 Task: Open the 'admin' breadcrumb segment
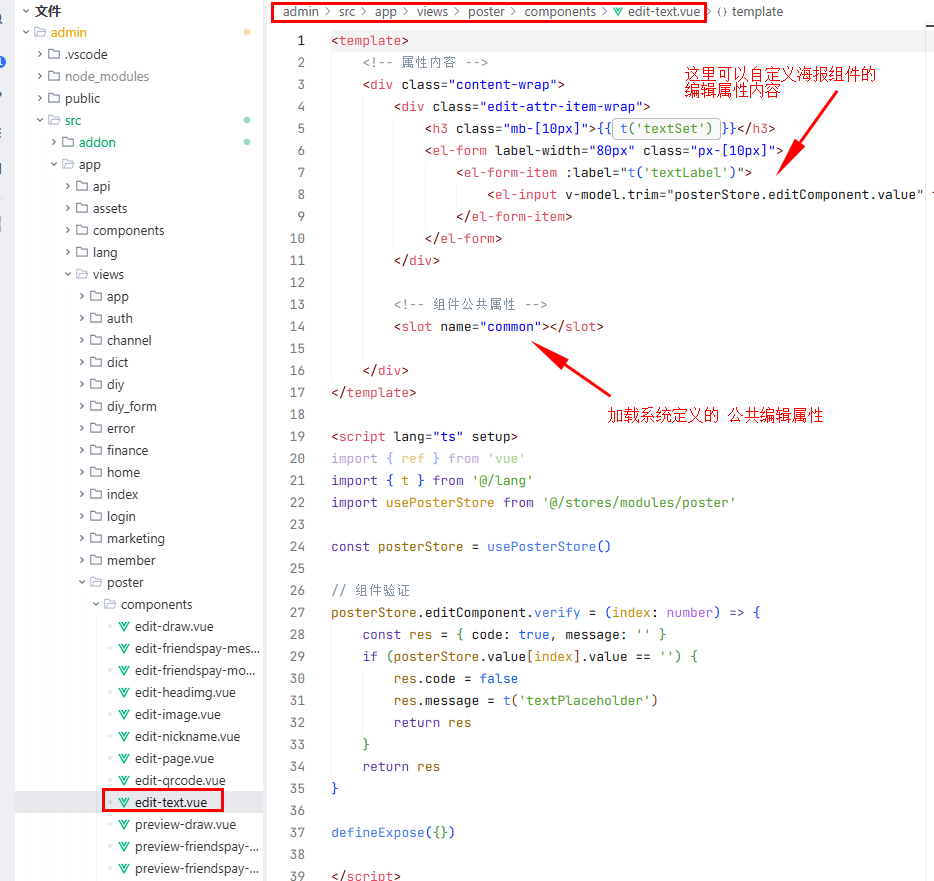301,12
